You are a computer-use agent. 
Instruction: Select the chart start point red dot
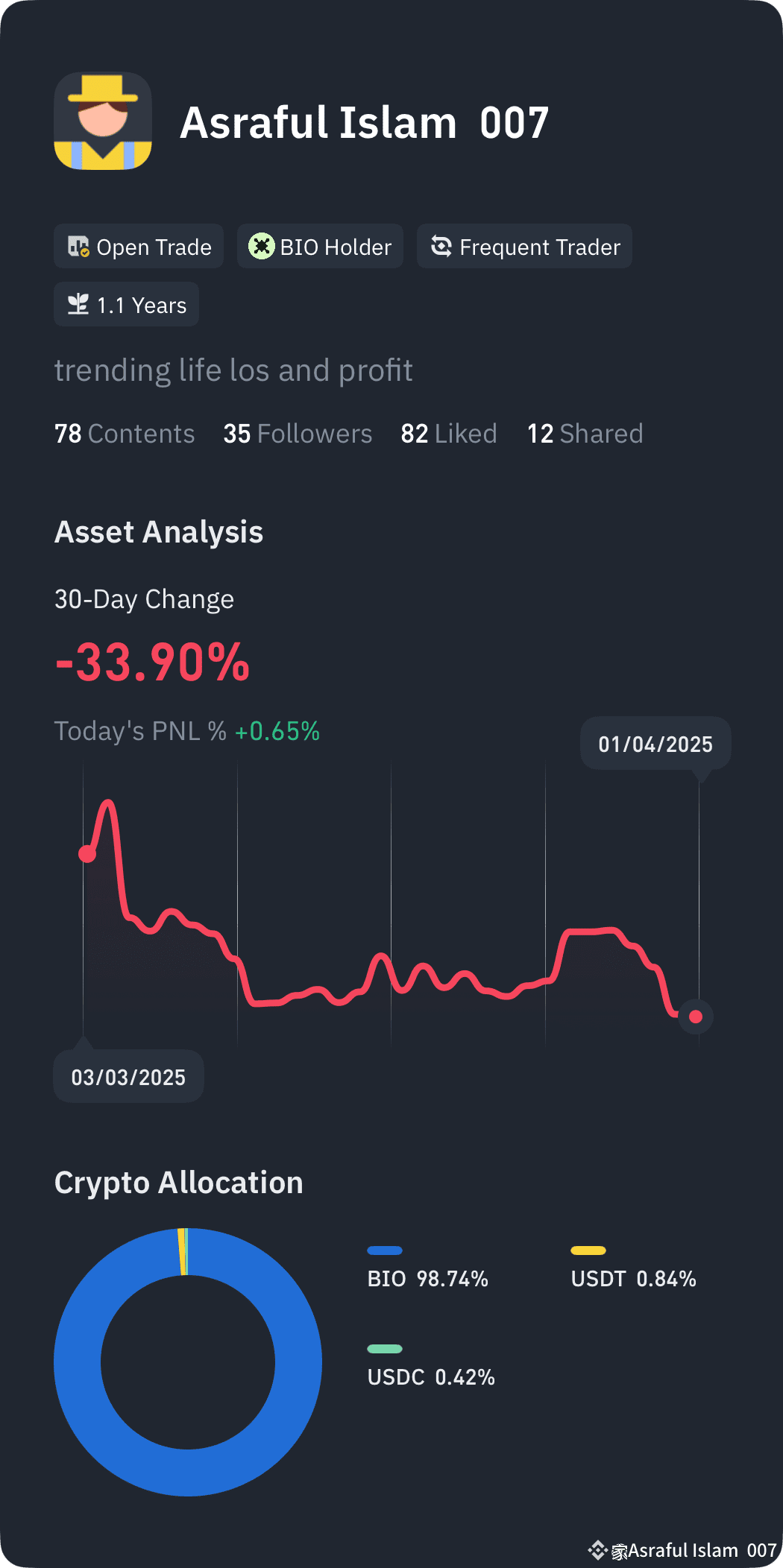[x=87, y=854]
